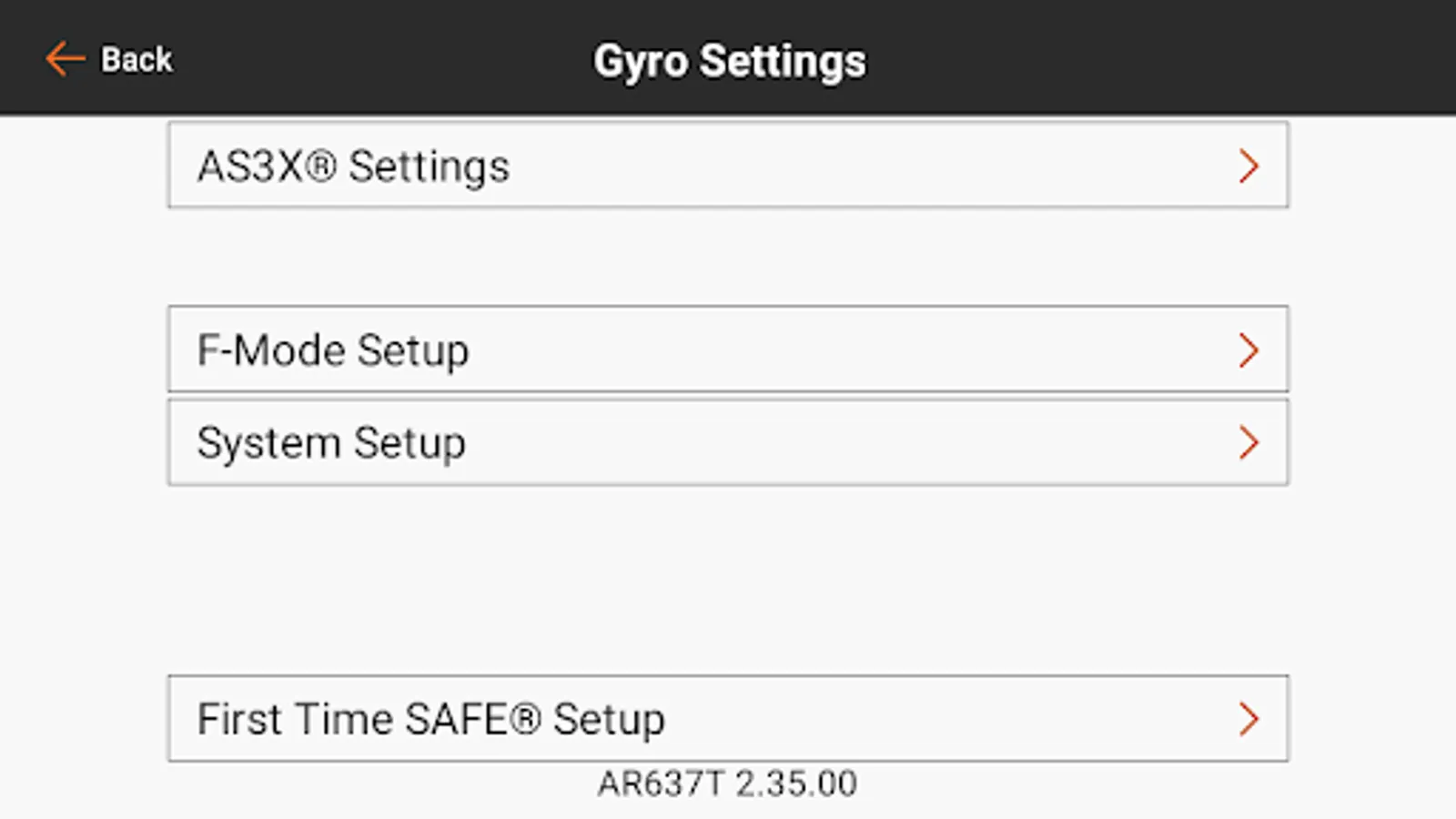Tap the Back label in header
The image size is (1456, 819).
click(136, 60)
